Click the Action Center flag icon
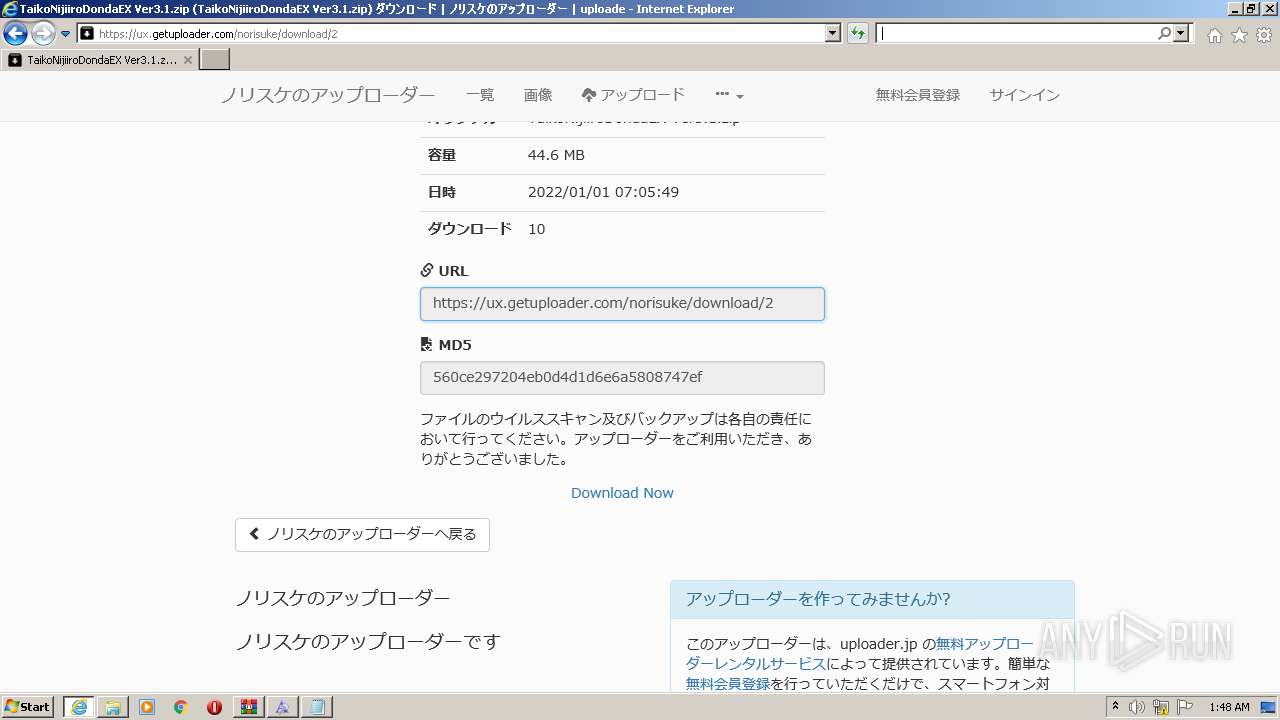Viewport: 1280px width, 720px height. pos(1185,707)
